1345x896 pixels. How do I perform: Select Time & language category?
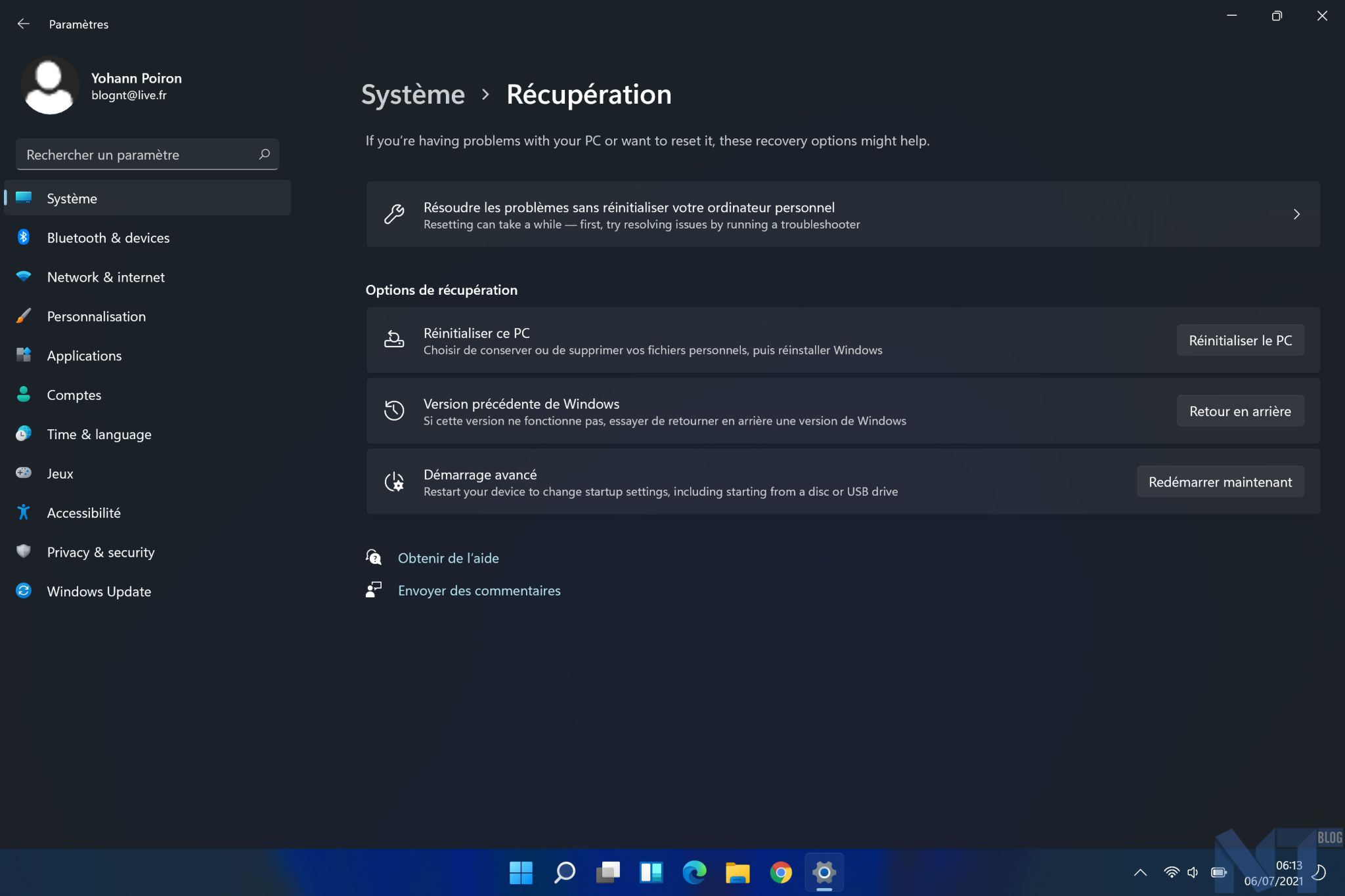tap(99, 435)
